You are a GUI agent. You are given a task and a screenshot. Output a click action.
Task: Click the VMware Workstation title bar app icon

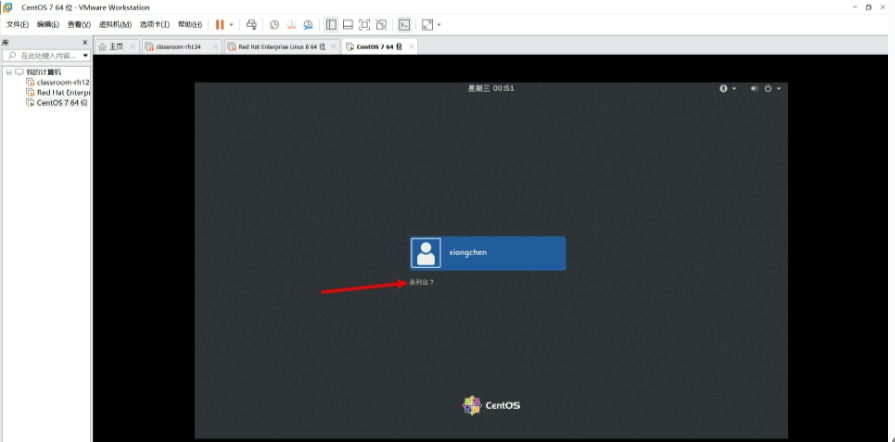tap(7, 7)
